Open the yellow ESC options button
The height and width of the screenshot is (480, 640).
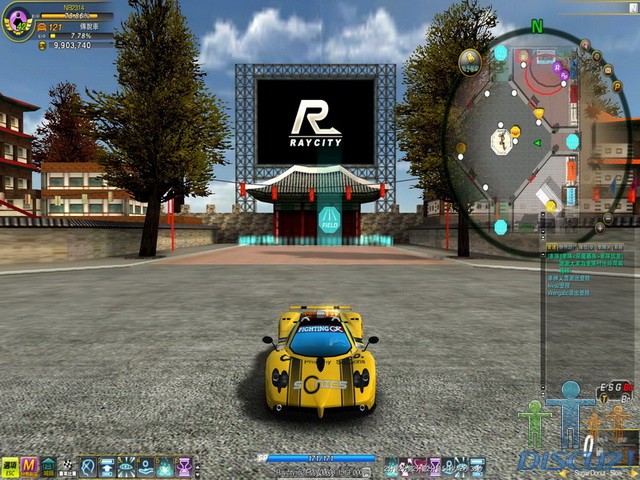(10, 467)
